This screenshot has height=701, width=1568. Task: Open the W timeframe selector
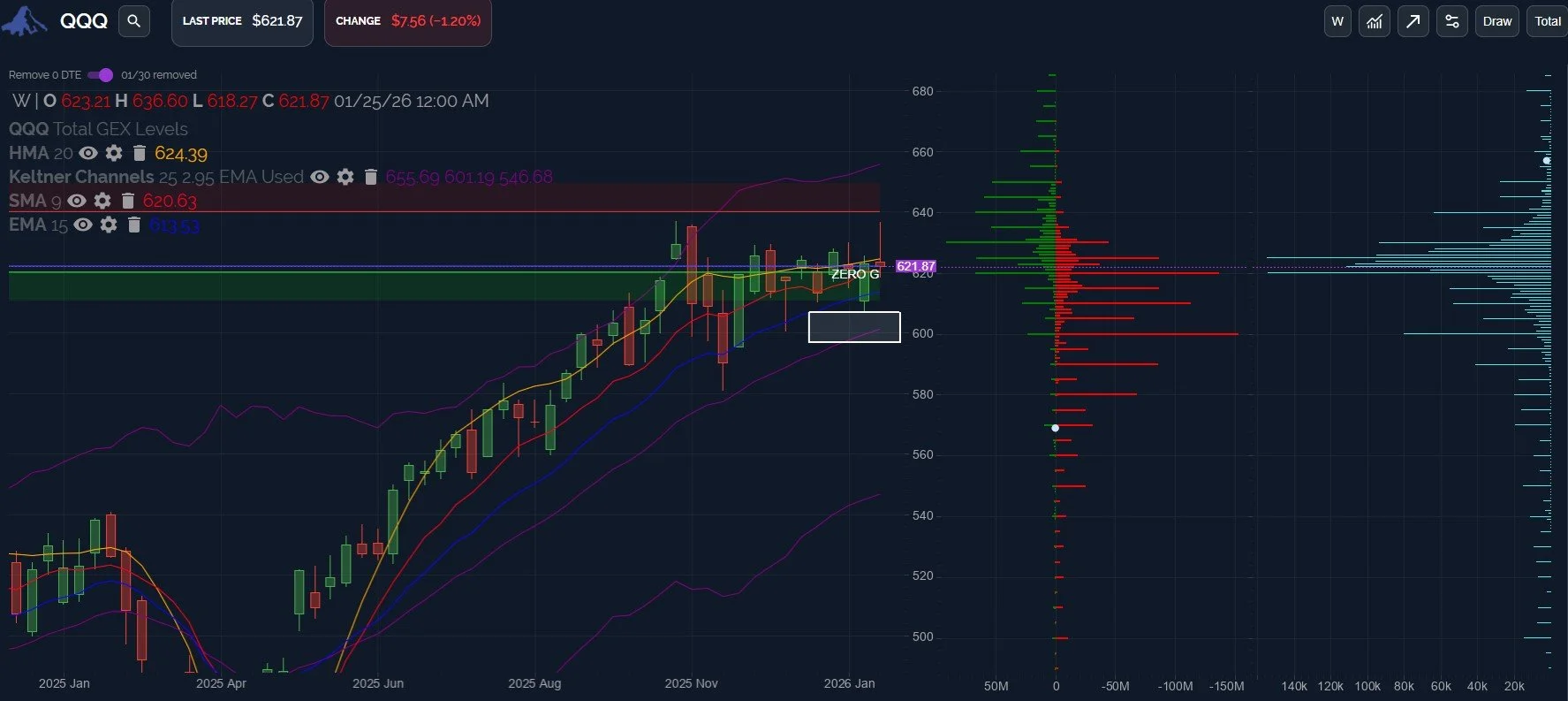pyautogui.click(x=1337, y=21)
